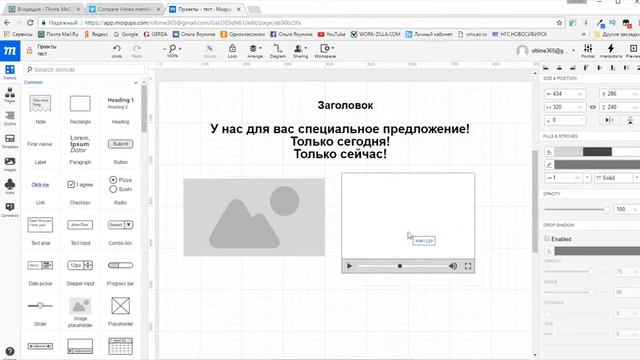Open the Format panel icon

click(x=588, y=51)
